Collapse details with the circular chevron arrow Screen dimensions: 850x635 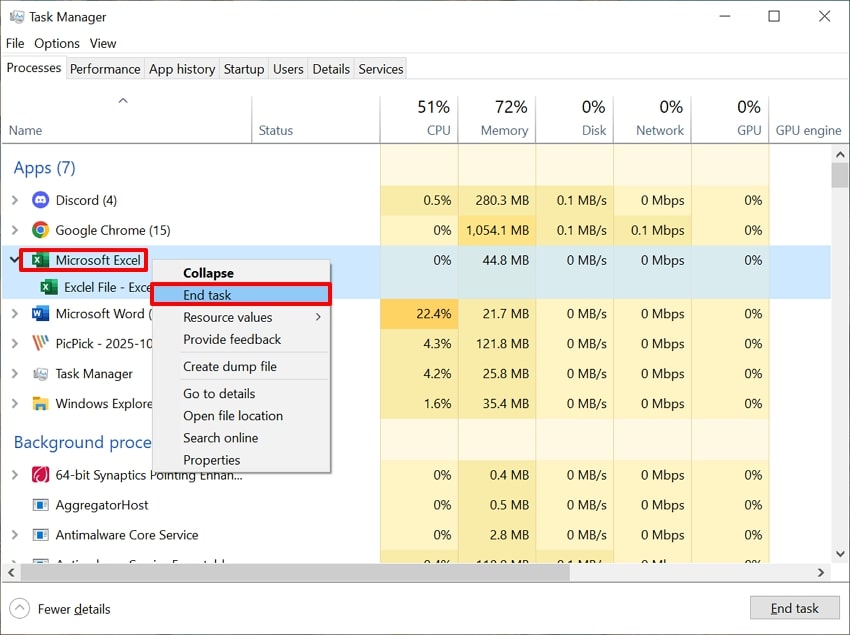[x=17, y=609]
